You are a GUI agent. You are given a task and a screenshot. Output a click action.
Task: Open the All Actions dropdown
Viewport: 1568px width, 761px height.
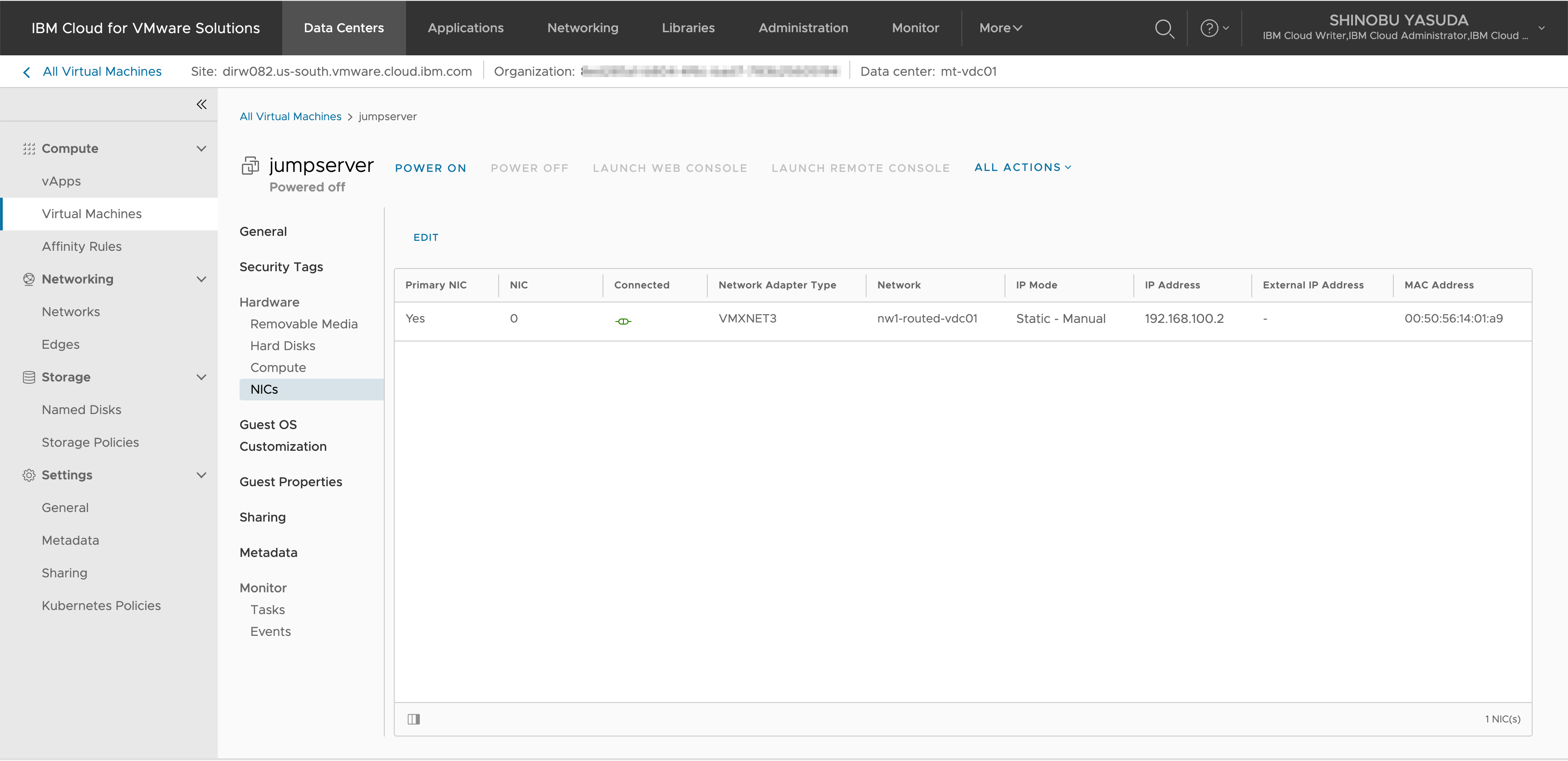[x=1023, y=167]
